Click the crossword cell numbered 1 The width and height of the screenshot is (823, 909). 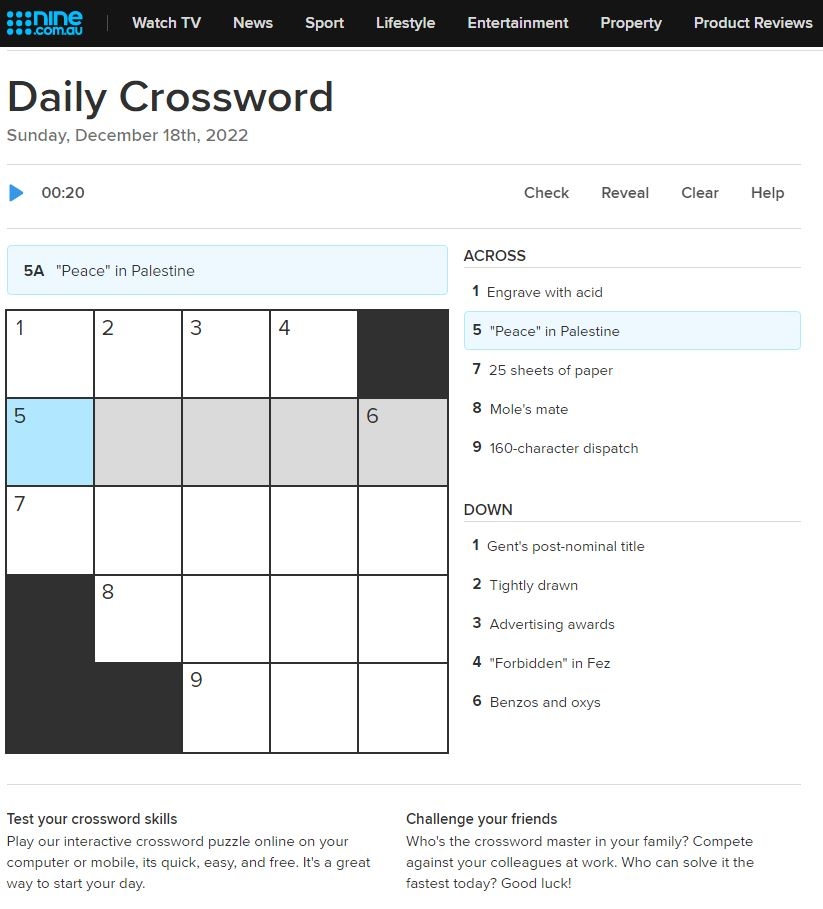(49, 353)
